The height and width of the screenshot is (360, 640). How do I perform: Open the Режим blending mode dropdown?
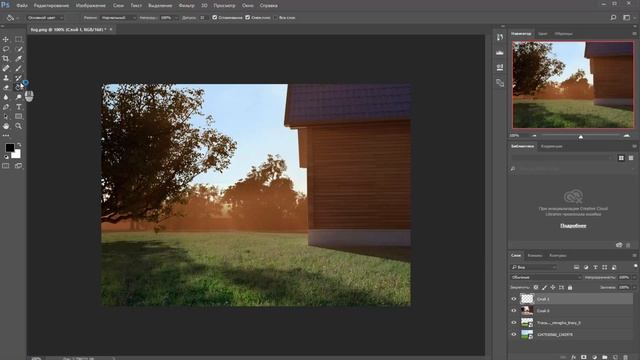tap(118, 18)
